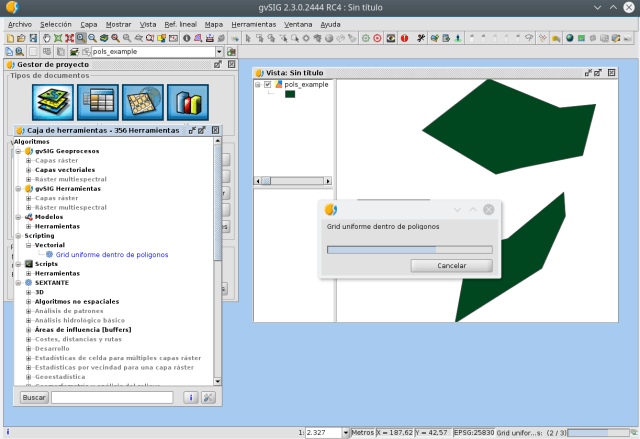Open the pols_example layer dropdown
The image size is (640, 439).
click(x=219, y=51)
